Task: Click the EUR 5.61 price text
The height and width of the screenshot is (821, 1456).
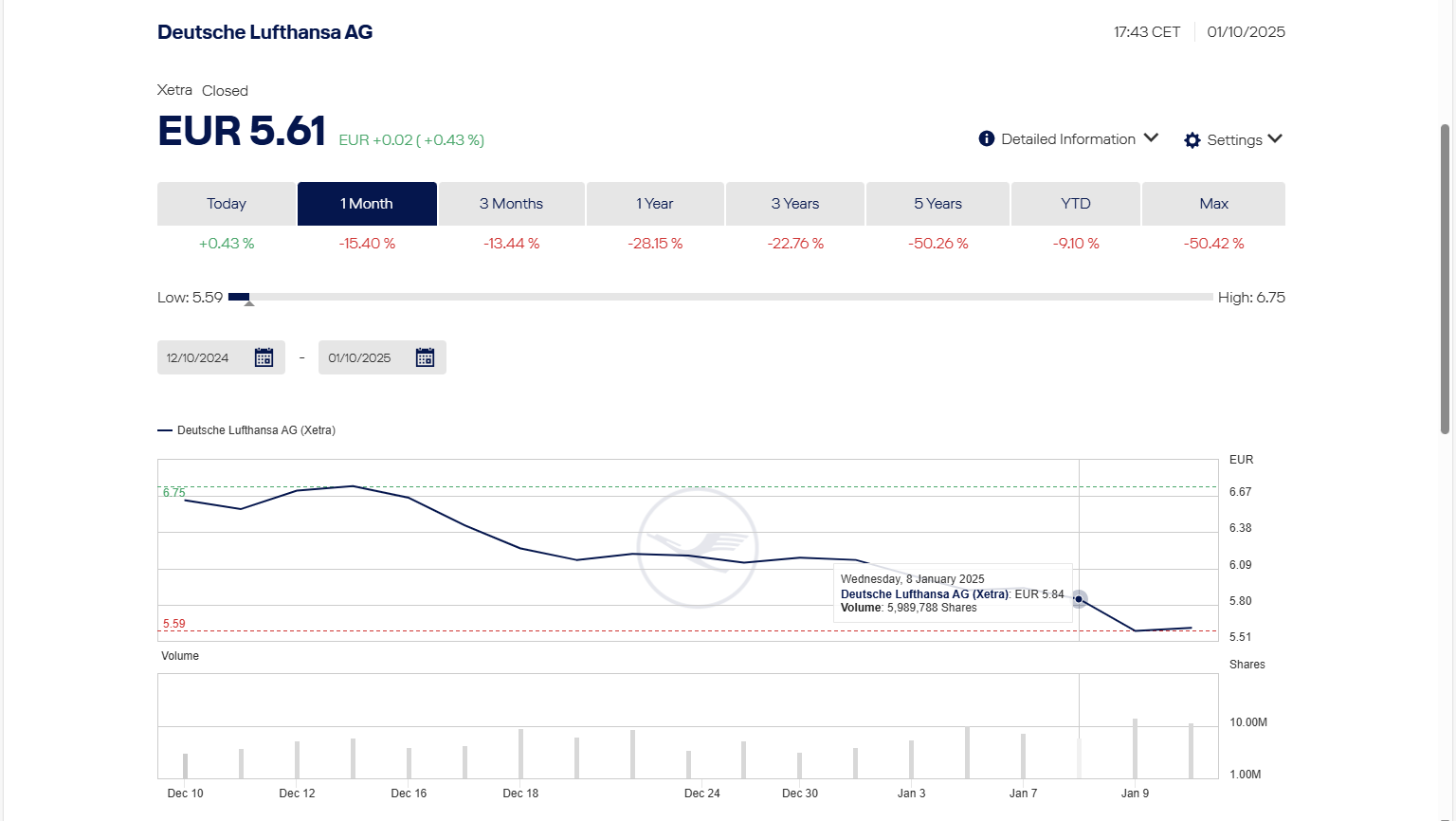Action: (x=242, y=131)
